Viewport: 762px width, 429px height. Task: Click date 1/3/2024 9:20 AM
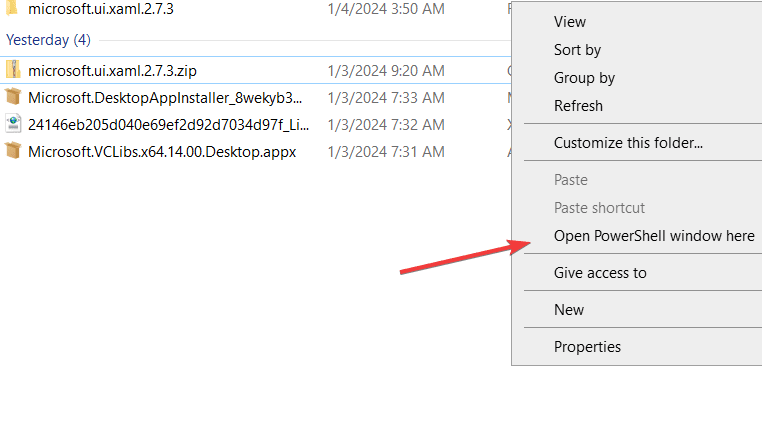coord(386,71)
